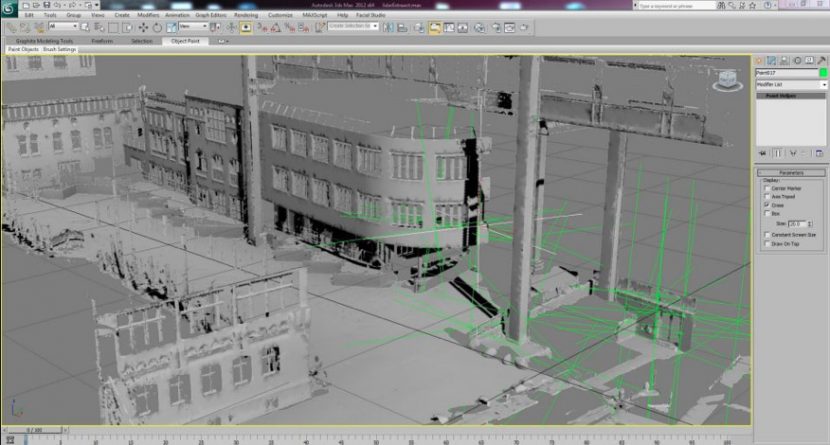Open the Modify panel tab icon

coord(770,62)
